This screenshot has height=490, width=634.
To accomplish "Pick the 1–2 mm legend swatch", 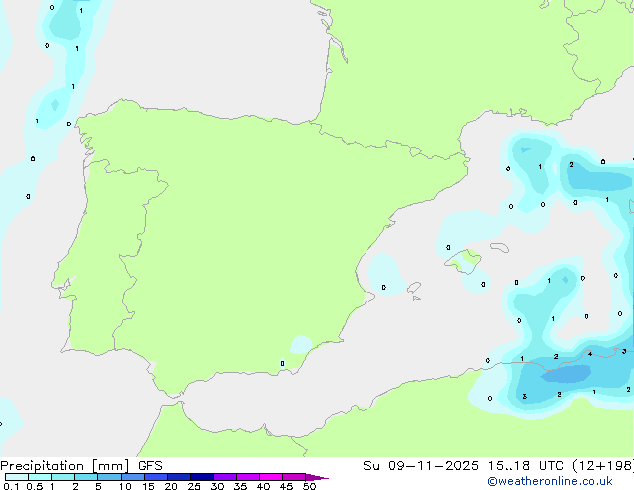I will tap(63, 477).
